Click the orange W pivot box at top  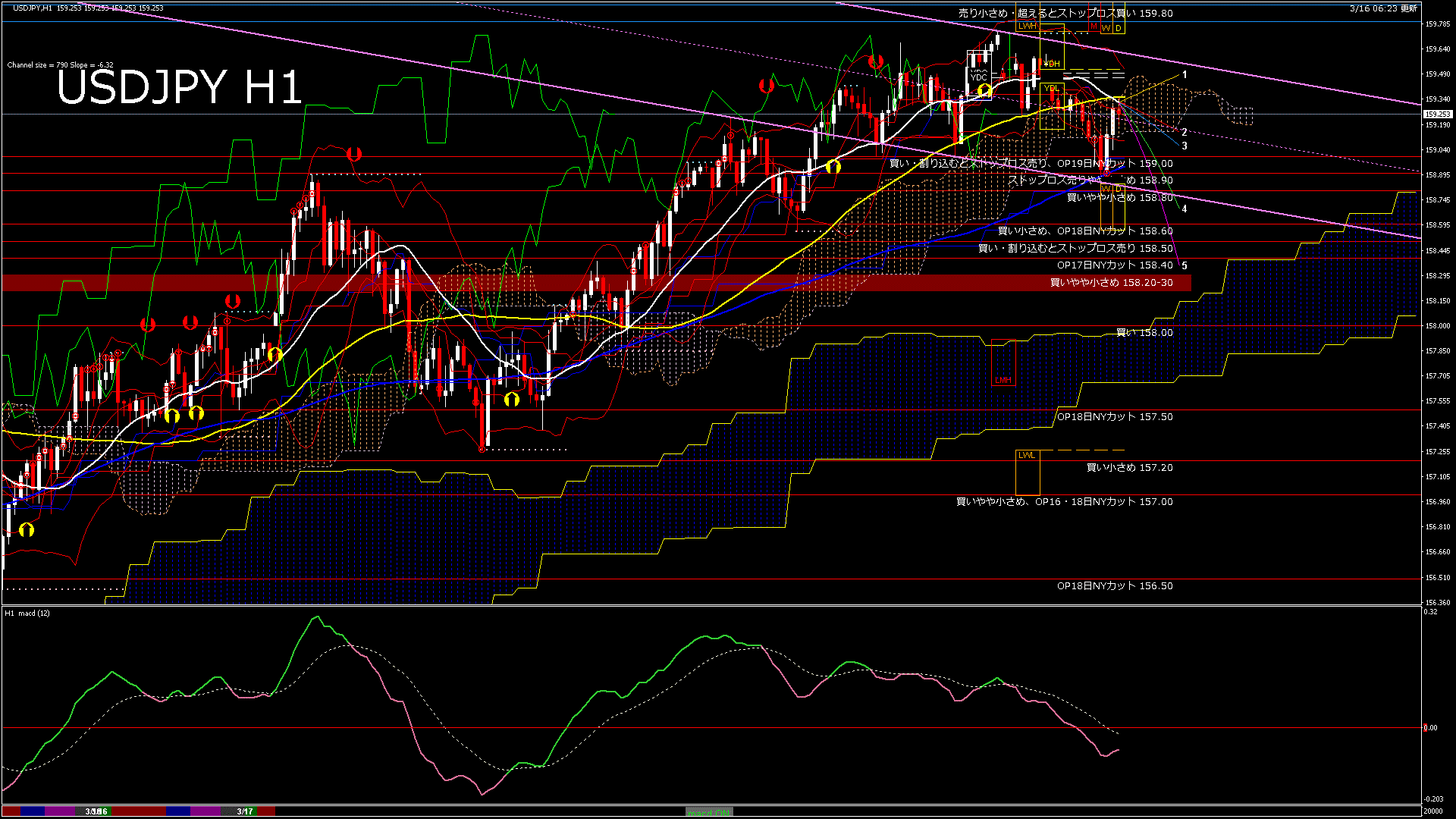(1106, 28)
